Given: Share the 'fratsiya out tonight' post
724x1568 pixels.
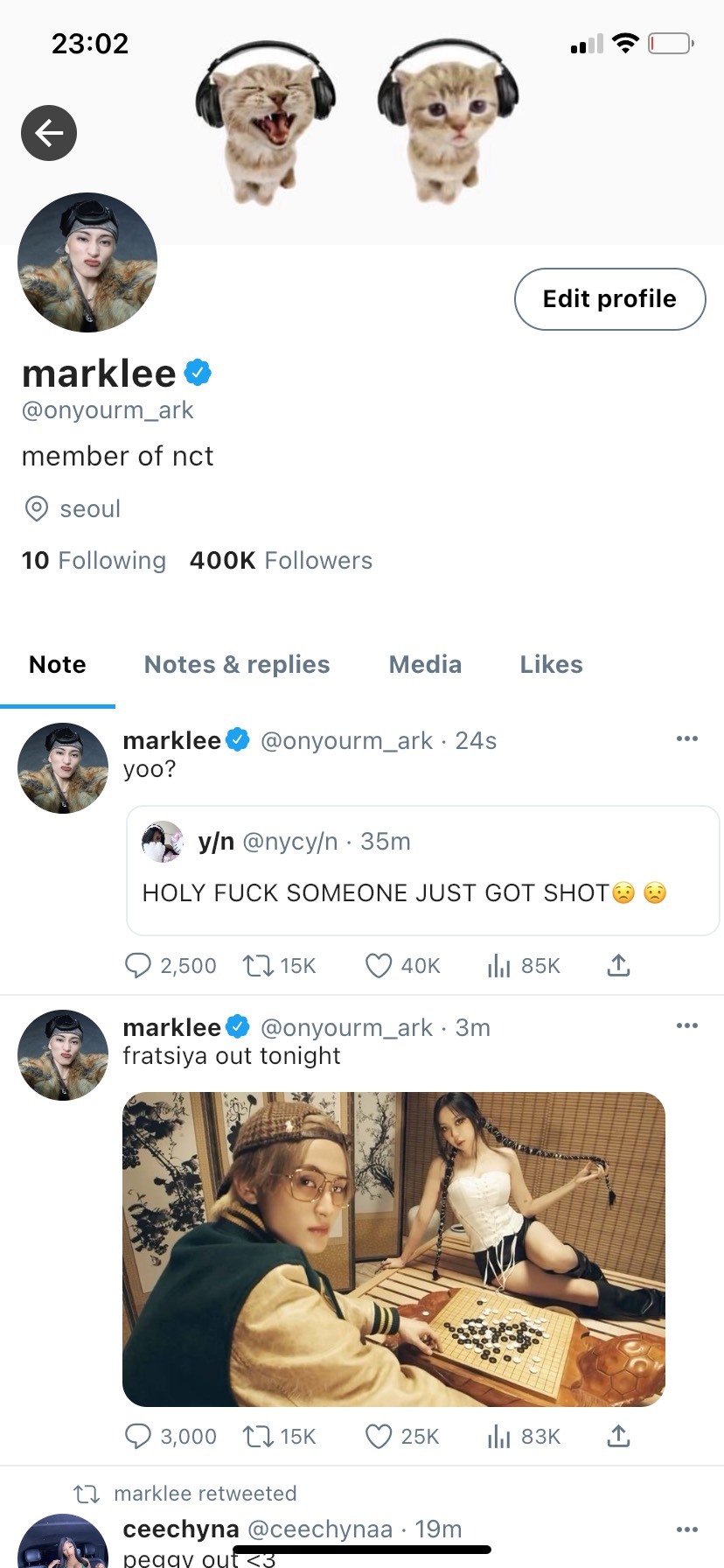Looking at the screenshot, I should 618,1436.
